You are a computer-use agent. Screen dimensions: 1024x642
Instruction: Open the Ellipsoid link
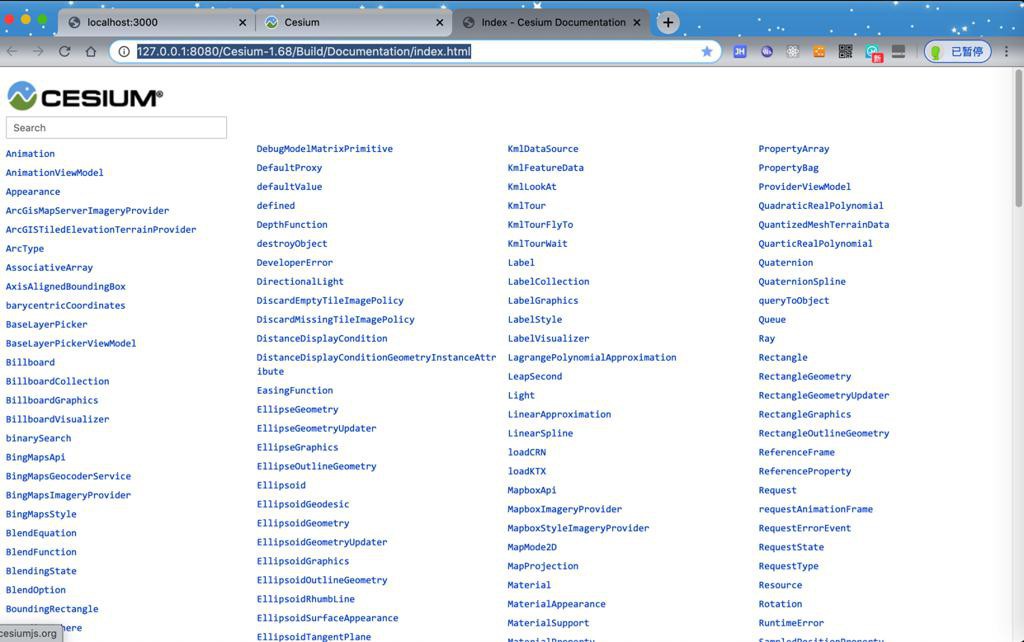pyautogui.click(x=281, y=485)
